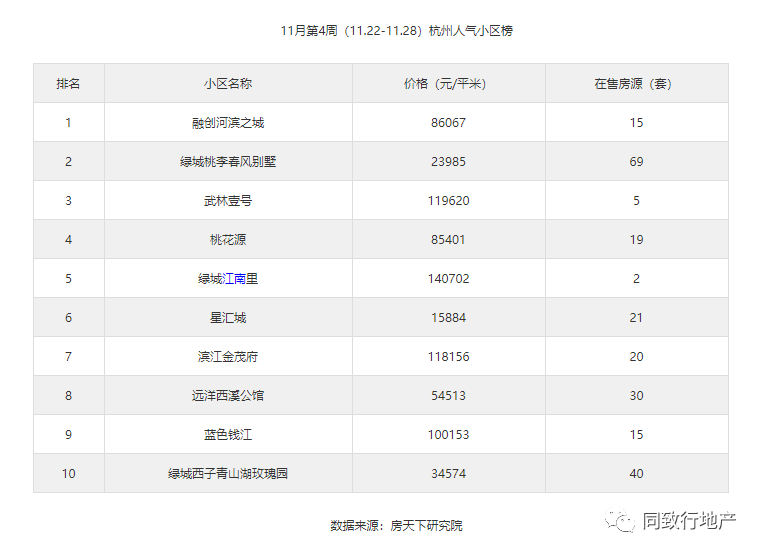Click listings count 5 for 武林壹号
761x554 pixels.
pyautogui.click(x=636, y=201)
